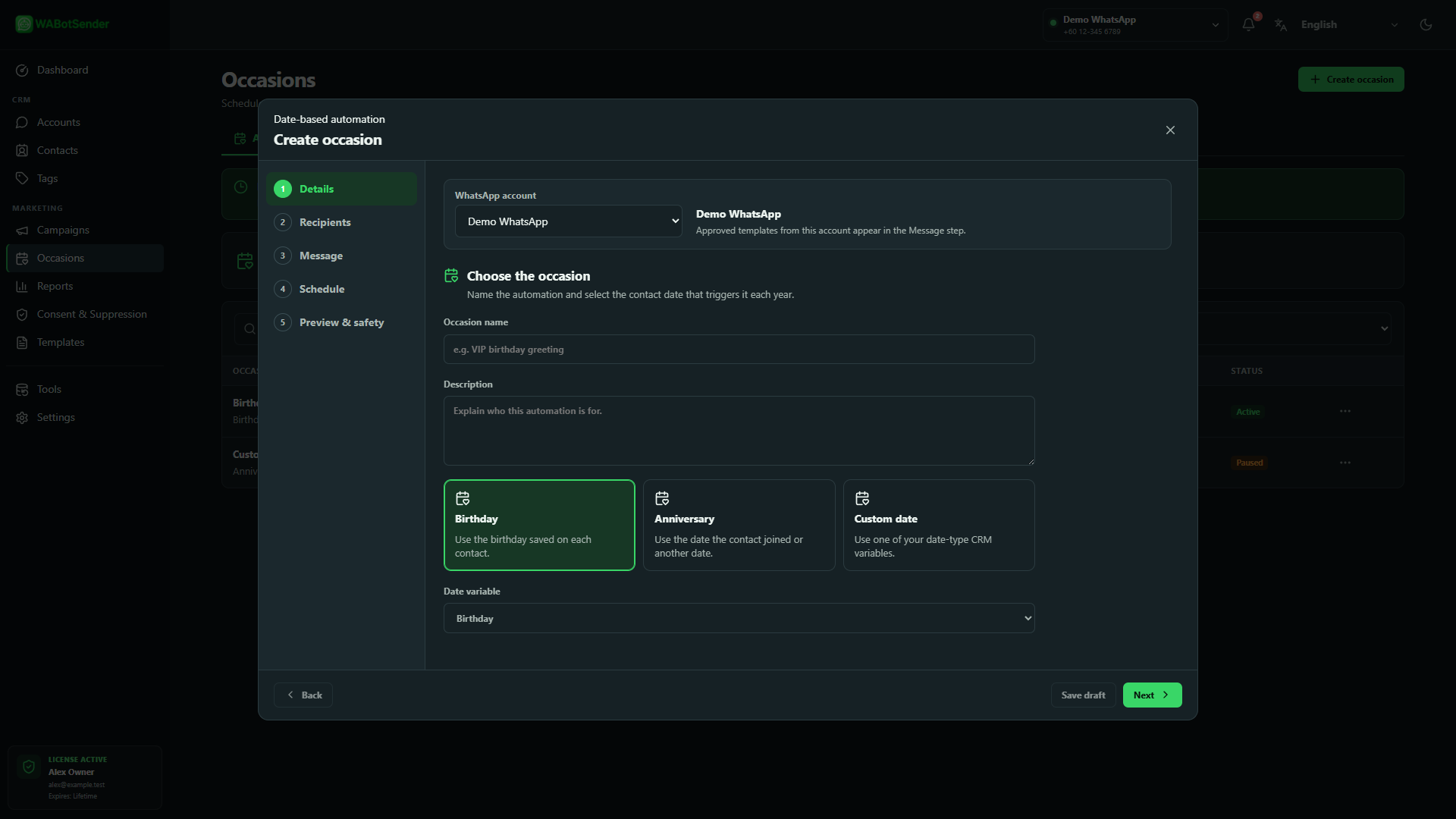Image resolution: width=1456 pixels, height=819 pixels.
Task: Go to the Details step
Action: tap(341, 189)
